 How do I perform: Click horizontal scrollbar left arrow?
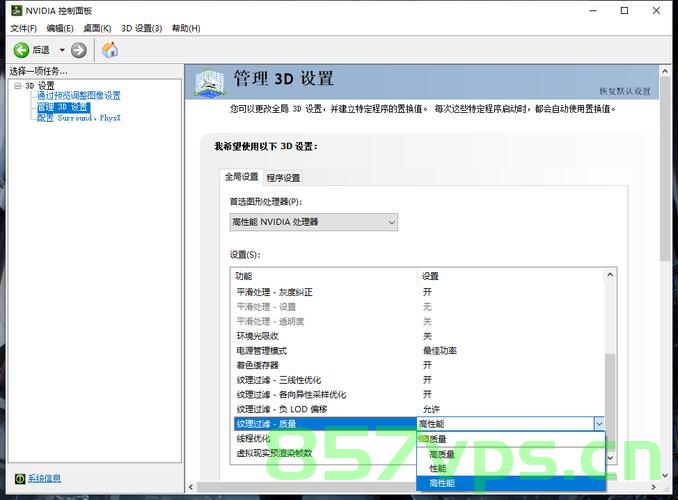[x=191, y=487]
